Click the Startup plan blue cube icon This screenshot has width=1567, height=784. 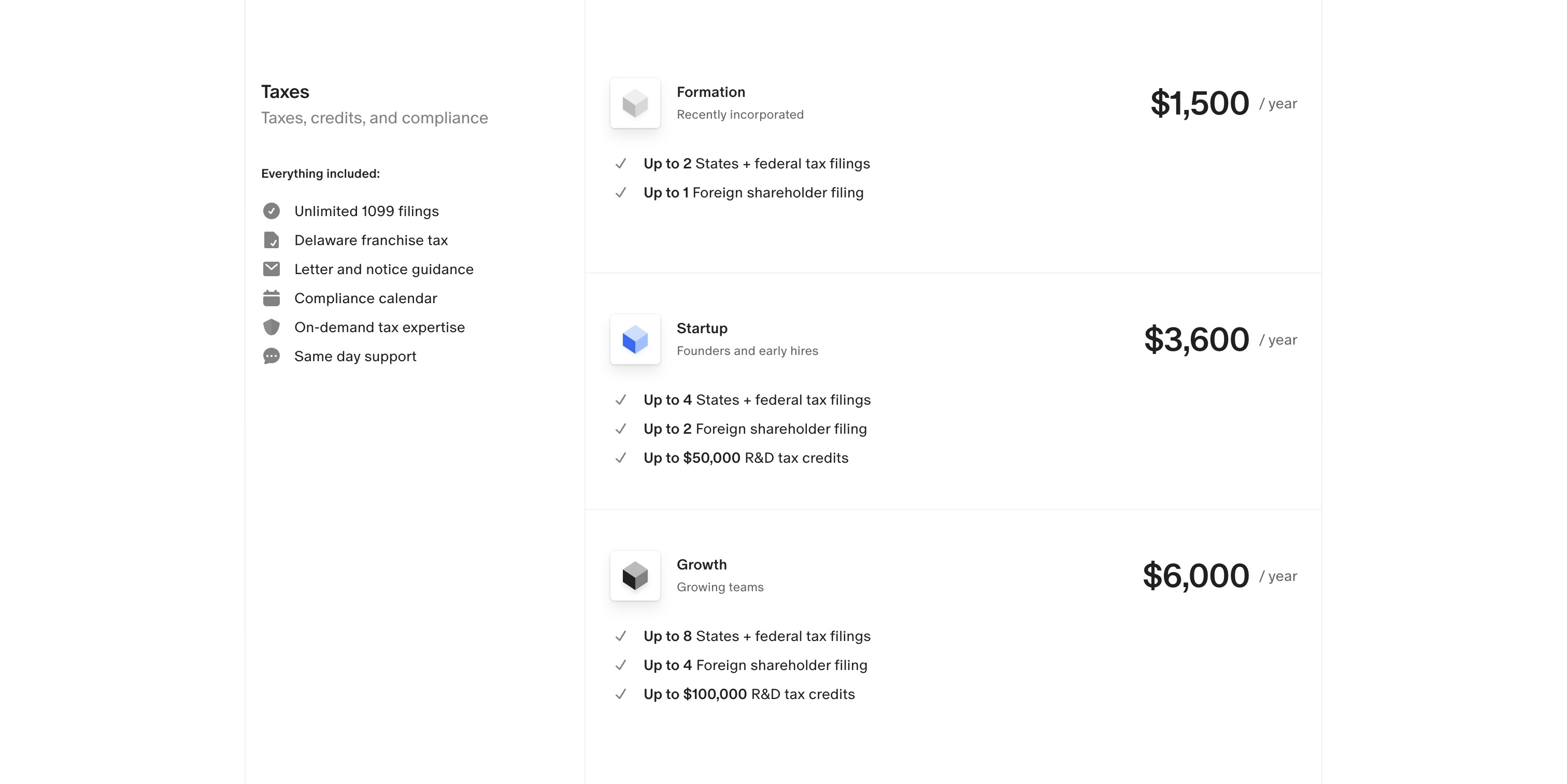tap(635, 339)
